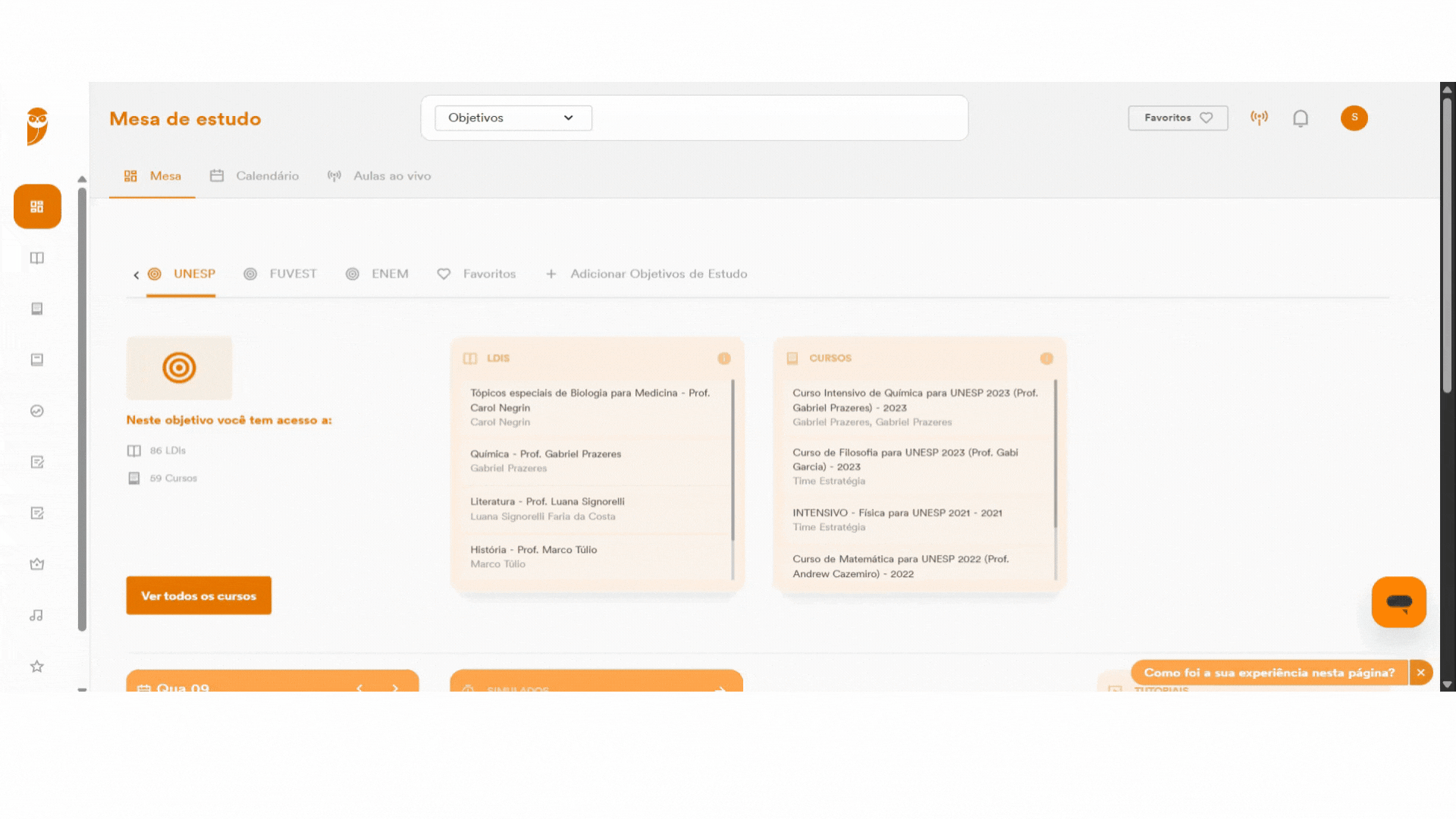
Task: Click the 86 LDIs count
Action: click(156, 450)
